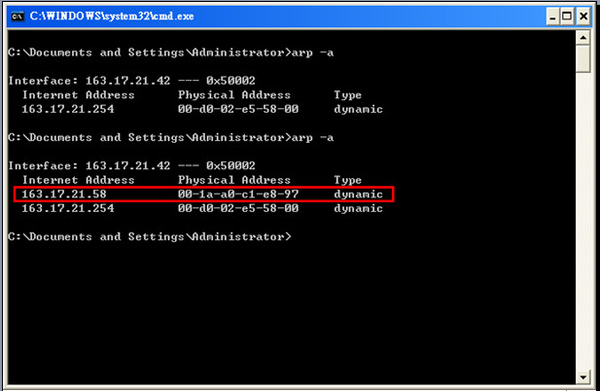Click the MAC address 00-1a-a0-c1-e8-97
The height and width of the screenshot is (391, 600).
pos(238,194)
